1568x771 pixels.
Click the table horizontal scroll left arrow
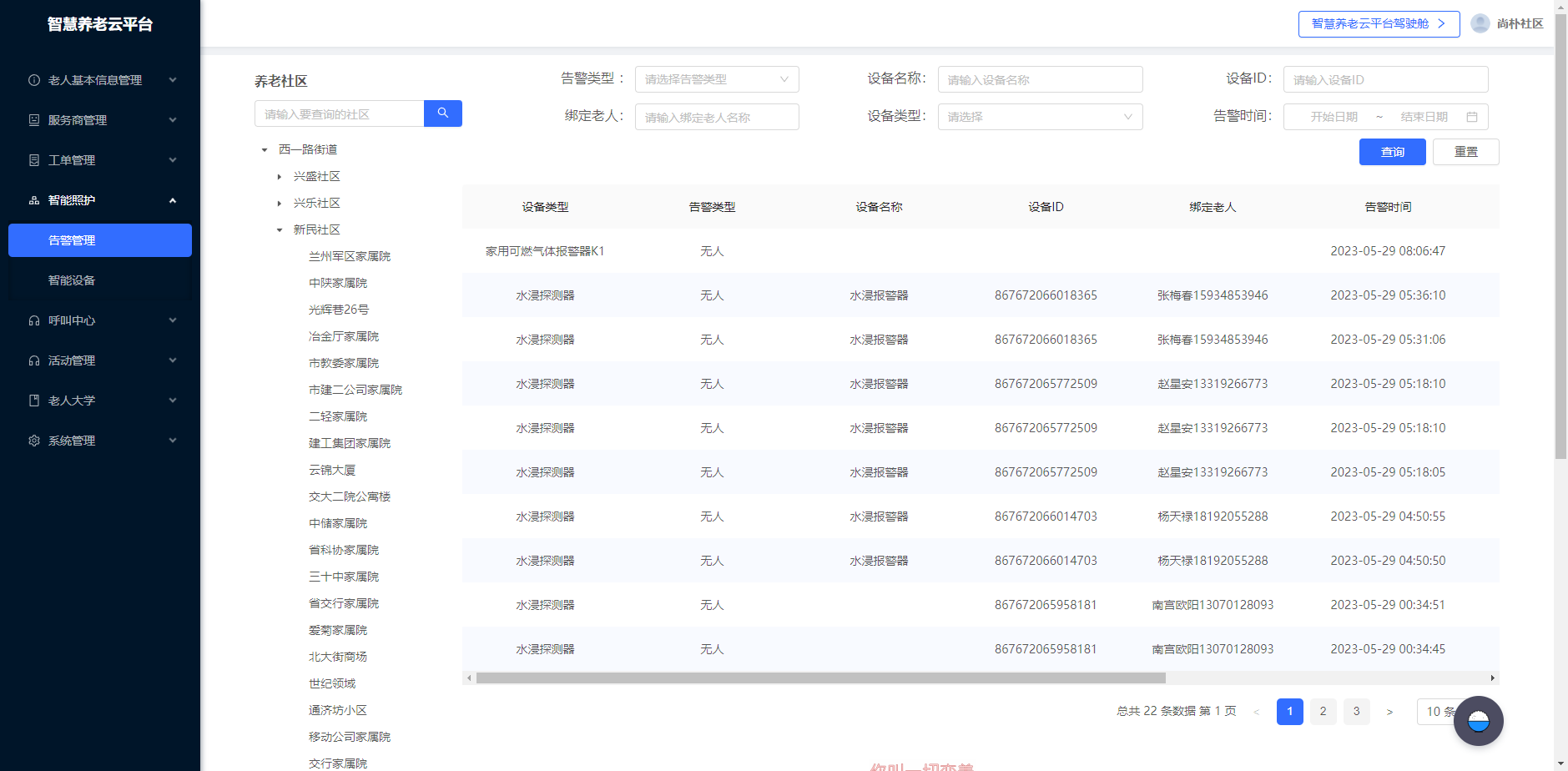469,678
